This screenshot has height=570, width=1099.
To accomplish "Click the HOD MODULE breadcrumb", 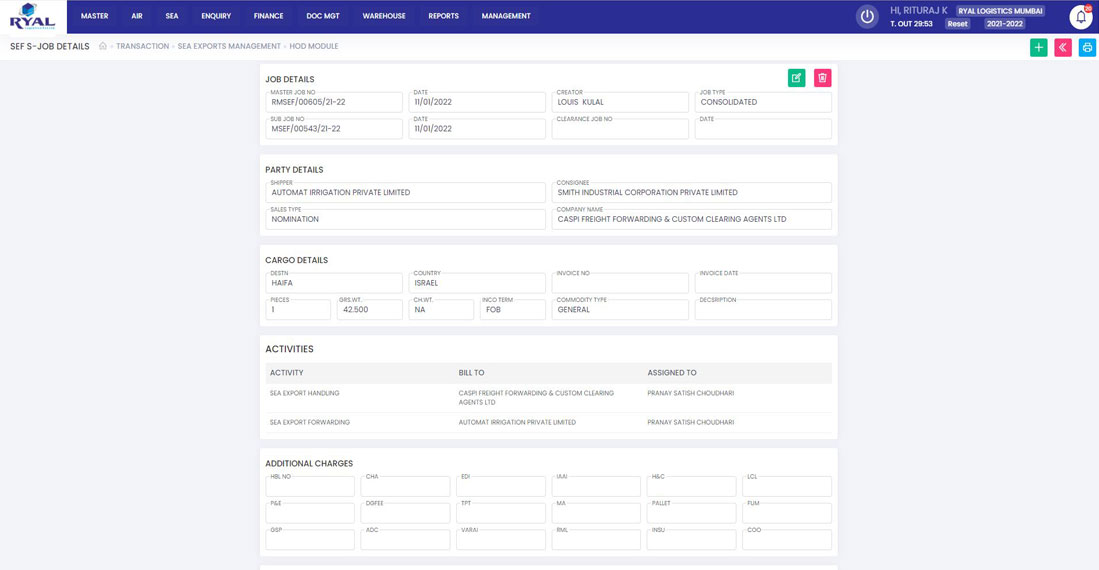I will [314, 46].
